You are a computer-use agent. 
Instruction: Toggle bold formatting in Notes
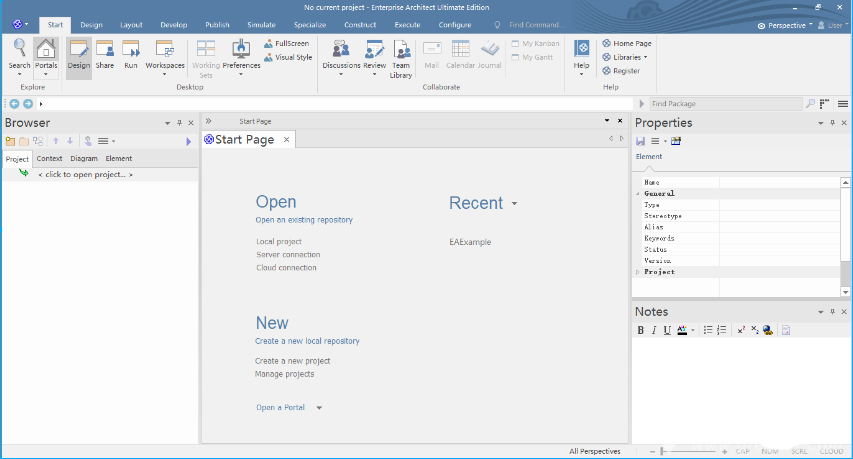coord(641,330)
